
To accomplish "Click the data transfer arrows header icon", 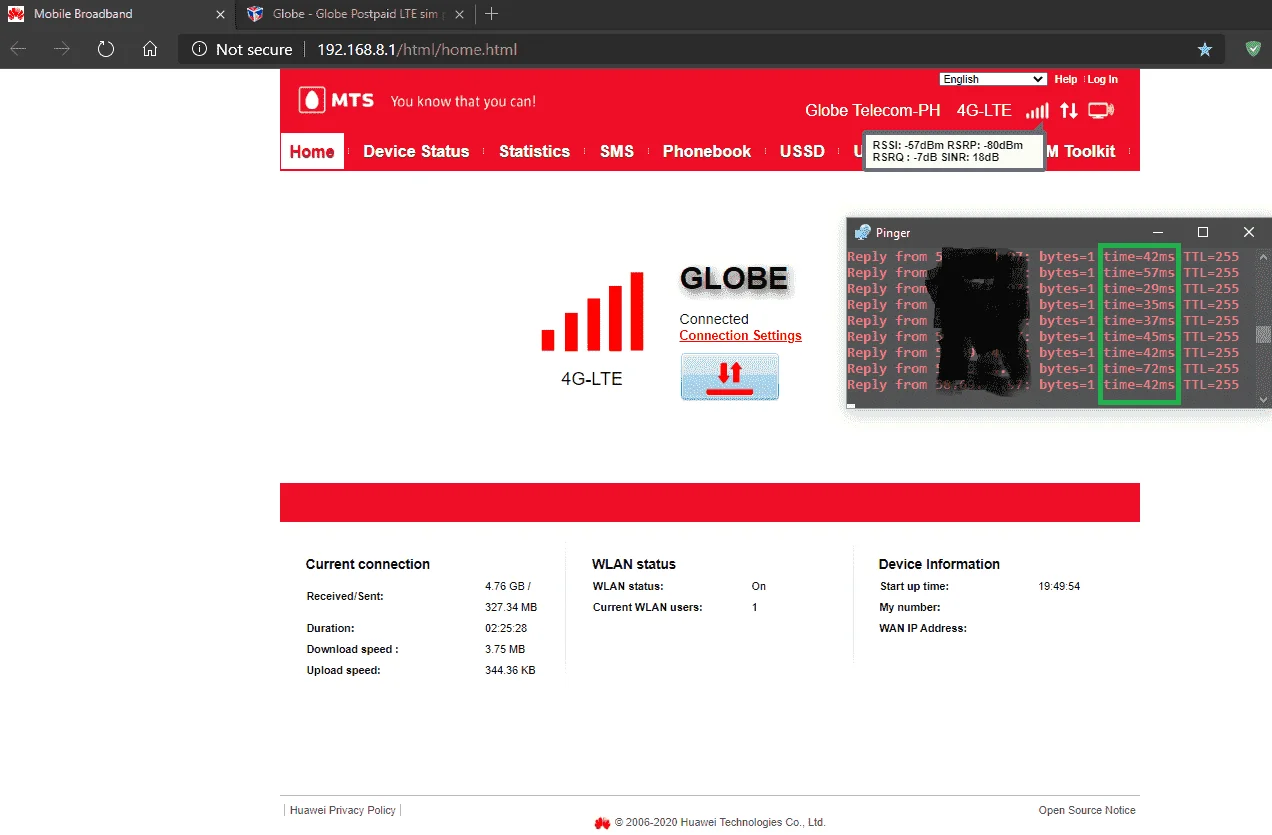I will click(x=1069, y=110).
